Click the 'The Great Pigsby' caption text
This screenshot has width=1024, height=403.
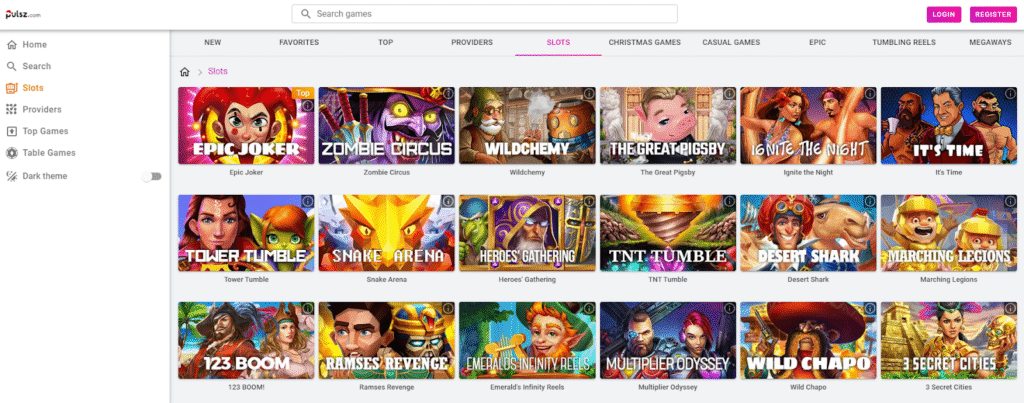point(667,172)
